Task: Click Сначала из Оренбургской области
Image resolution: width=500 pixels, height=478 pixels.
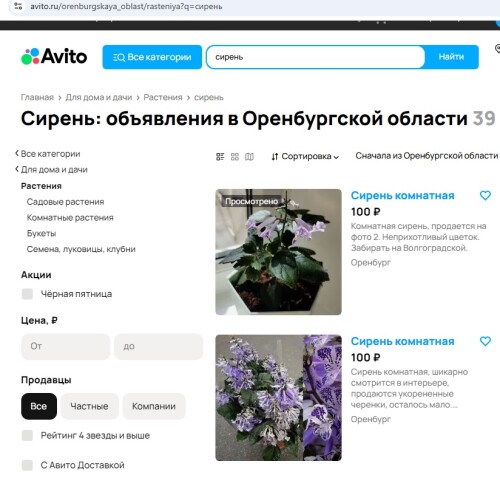Action: point(427,156)
